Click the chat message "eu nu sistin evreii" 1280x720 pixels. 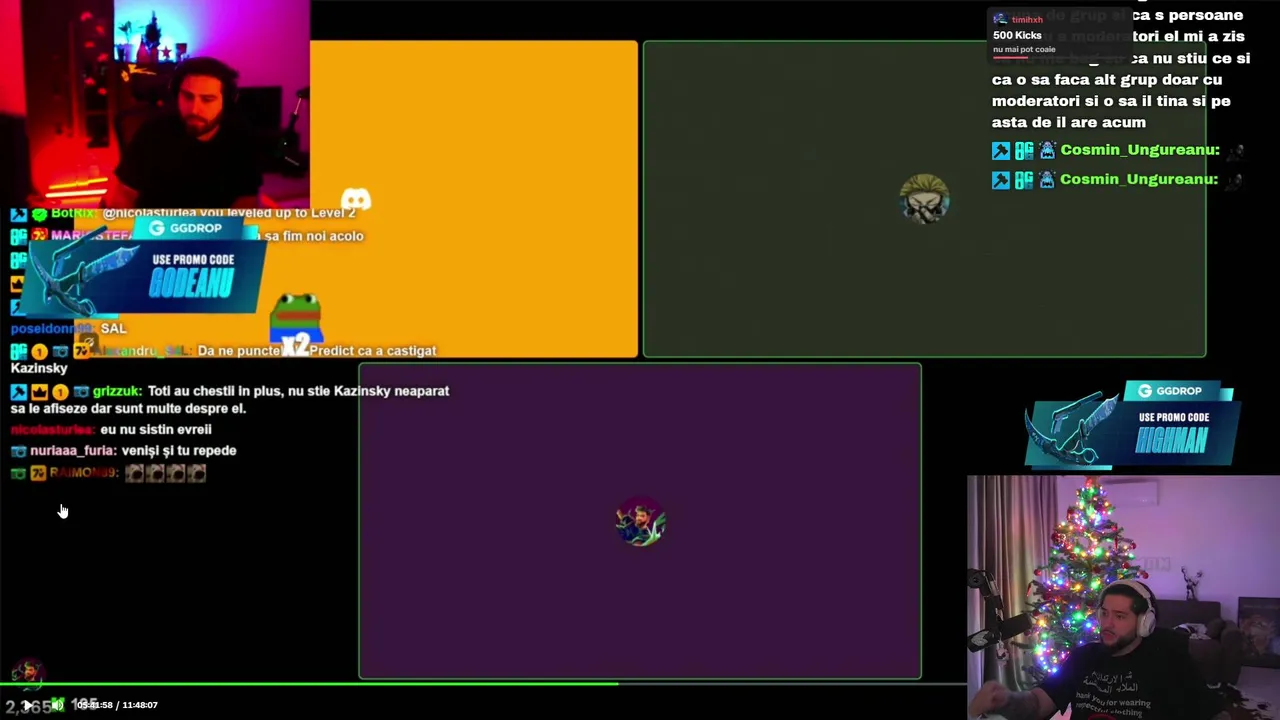(x=156, y=430)
